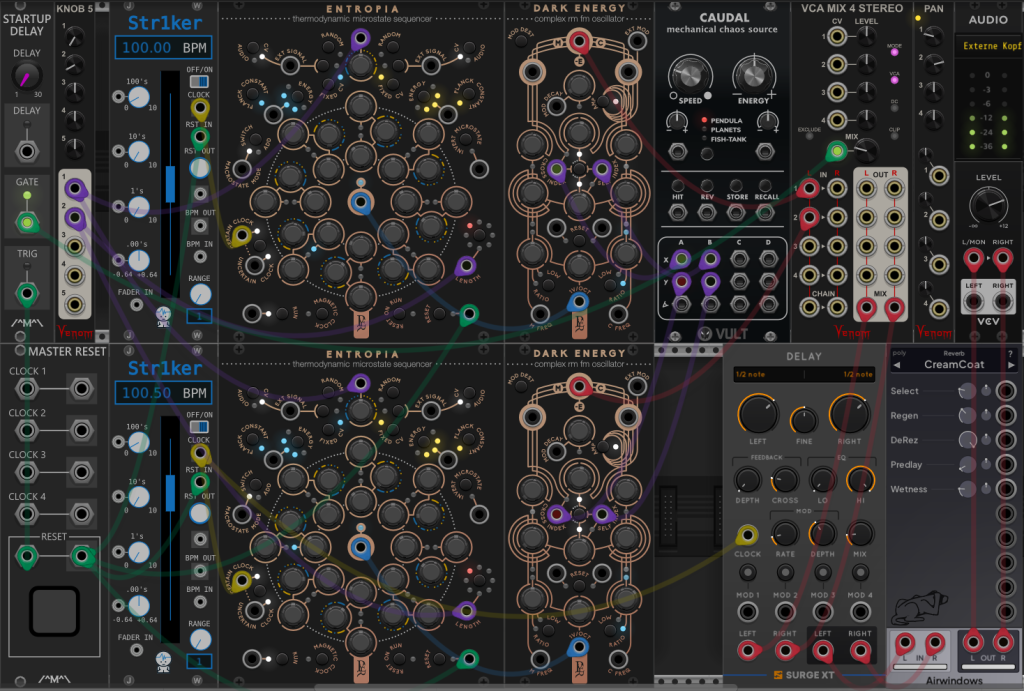
Task: Click the RECALL button on Caudal
Action: (x=765, y=185)
